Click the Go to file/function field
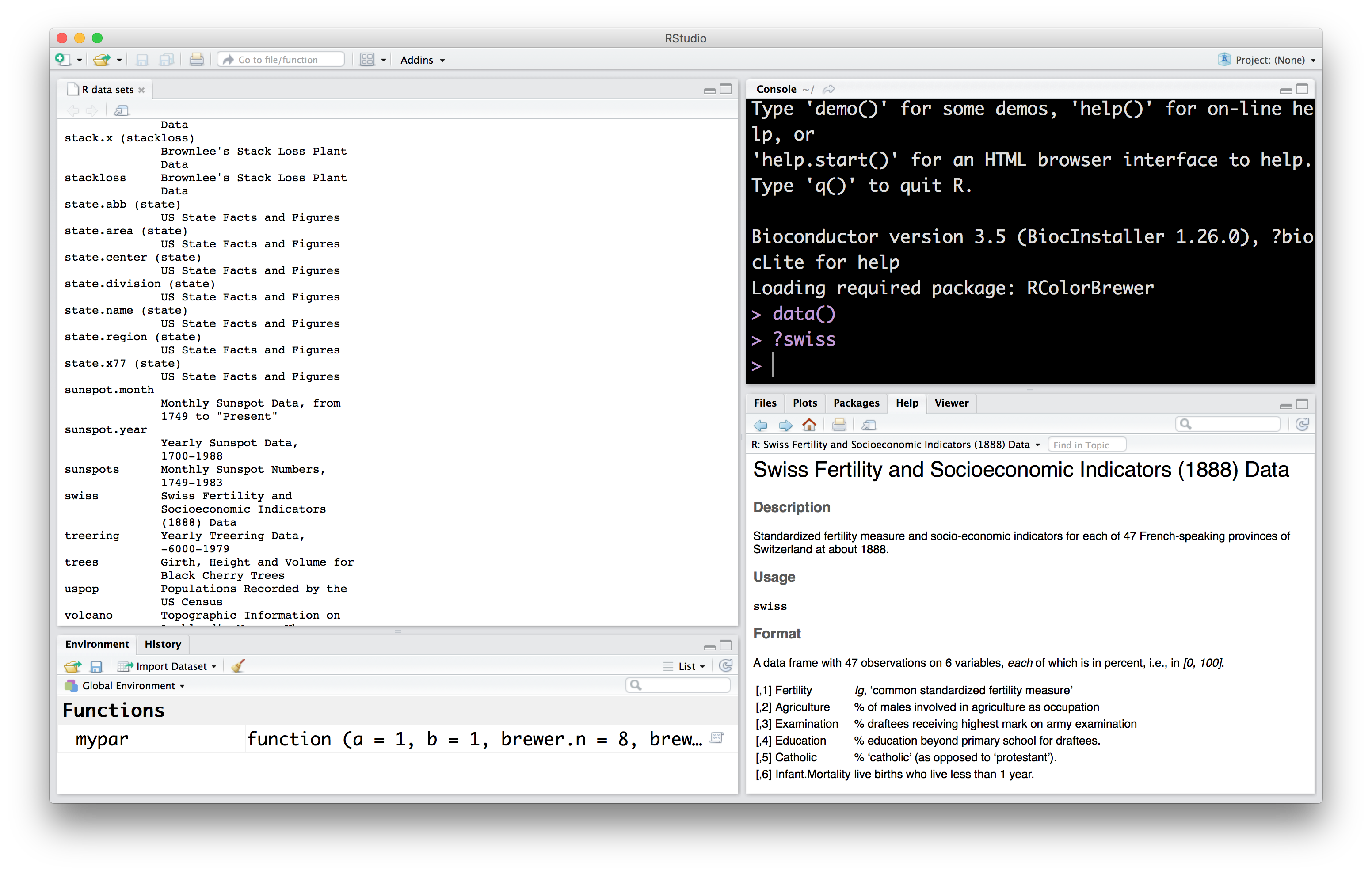This screenshot has width=1372, height=874. point(281,59)
